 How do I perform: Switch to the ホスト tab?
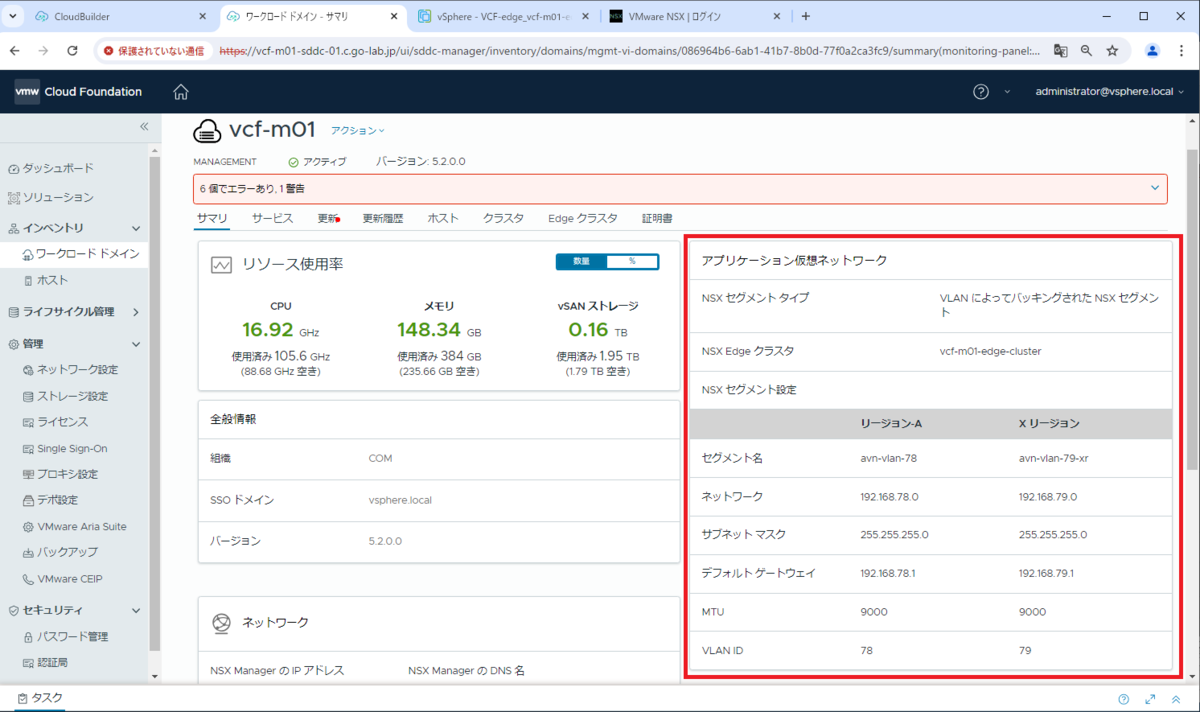click(x=443, y=218)
